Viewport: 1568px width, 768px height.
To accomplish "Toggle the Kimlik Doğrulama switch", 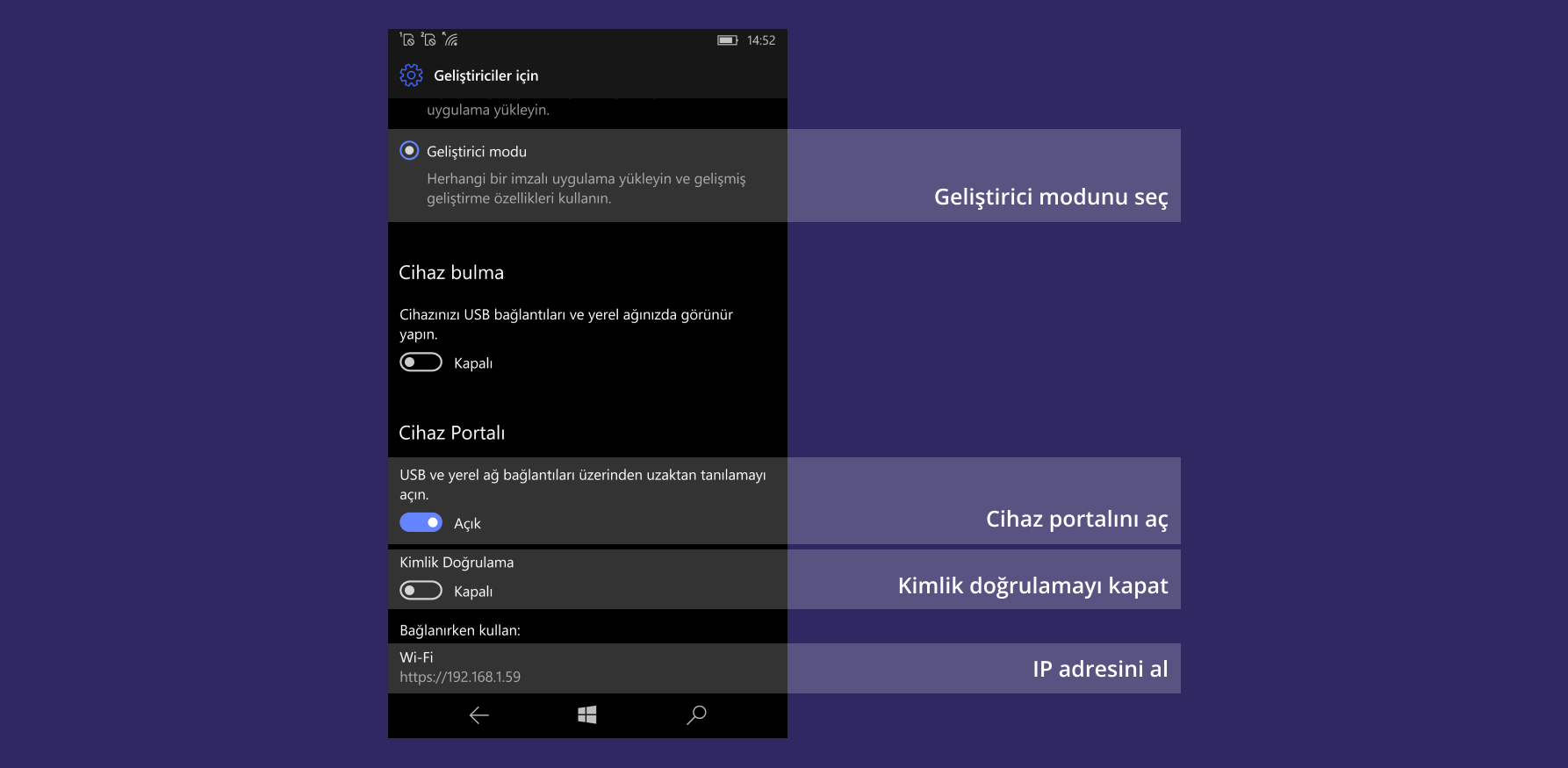I will coord(421,591).
